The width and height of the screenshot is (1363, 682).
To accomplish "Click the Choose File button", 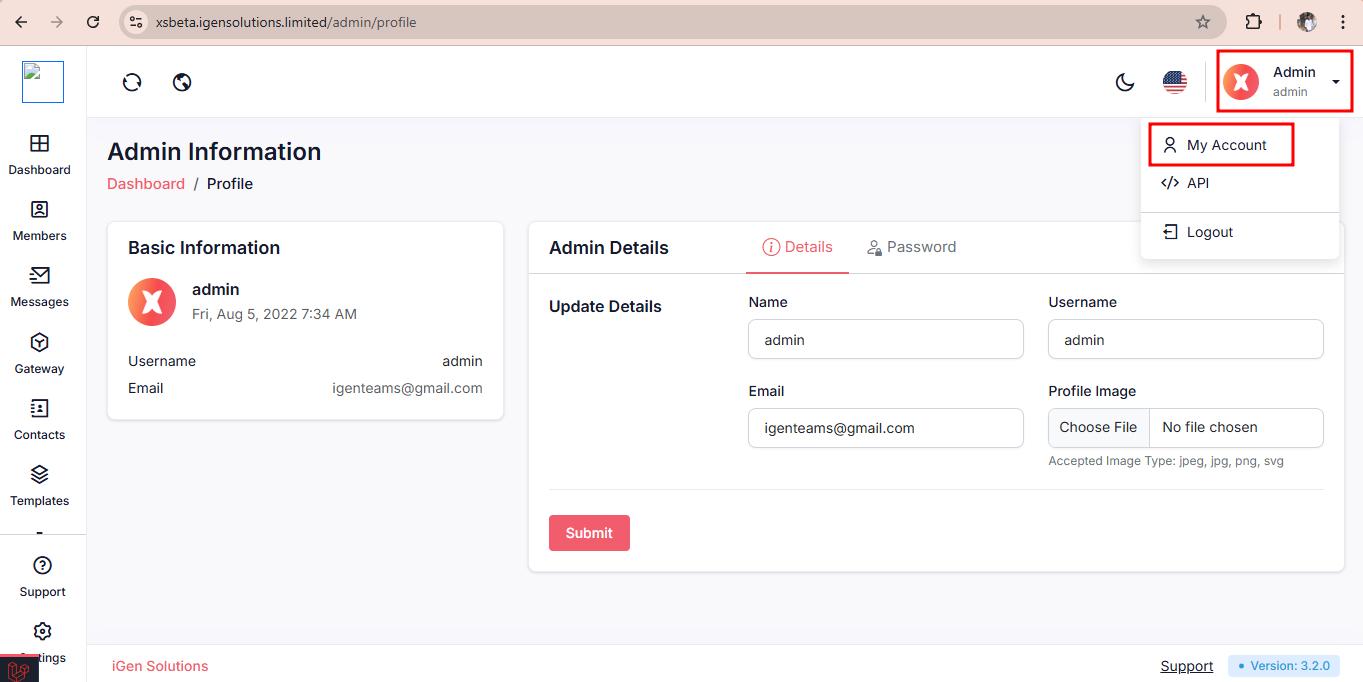I will [x=1098, y=427].
